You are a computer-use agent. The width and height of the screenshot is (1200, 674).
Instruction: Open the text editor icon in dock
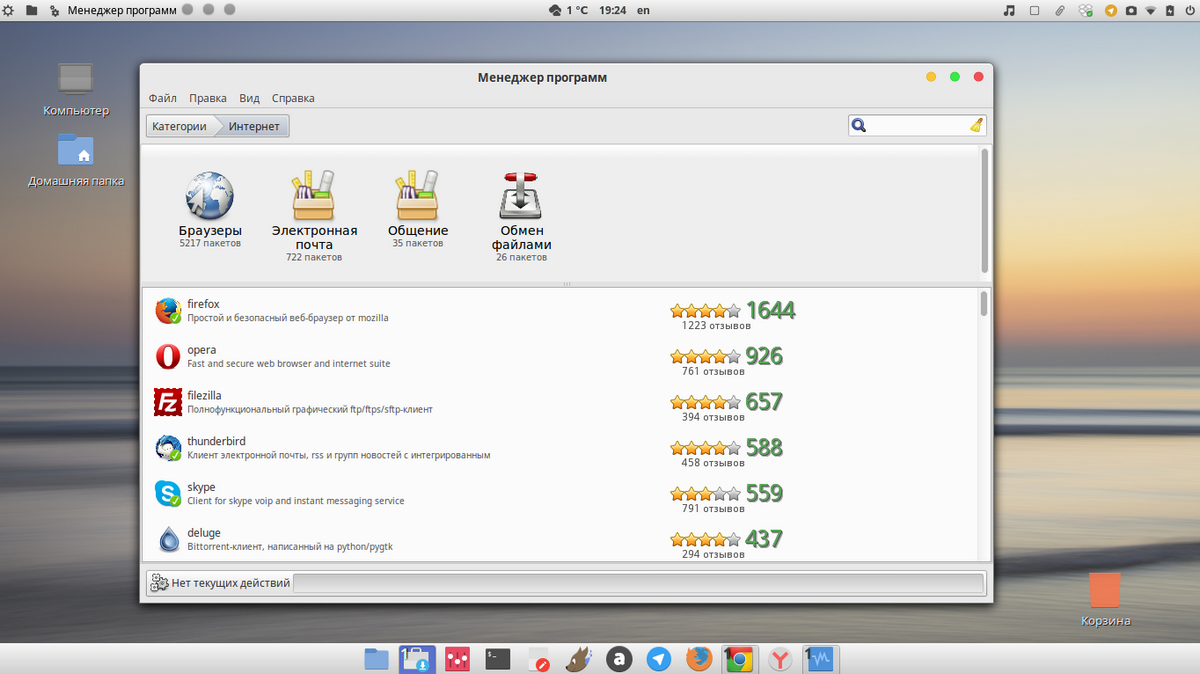pos(539,659)
